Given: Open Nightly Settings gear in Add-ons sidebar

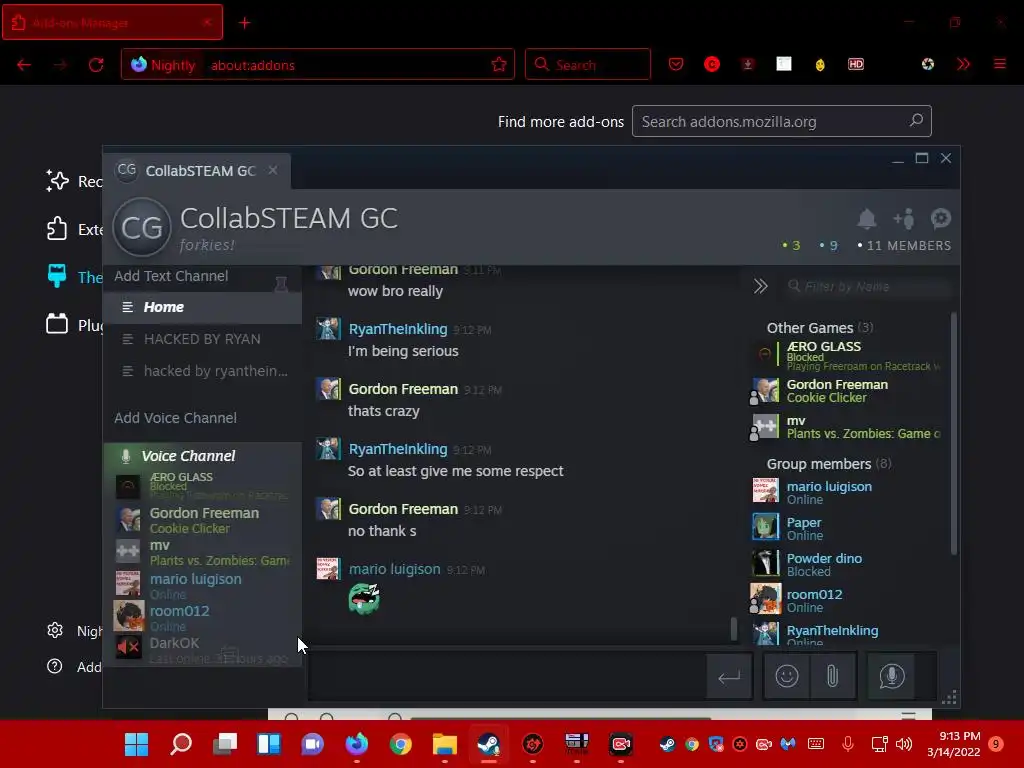Looking at the screenshot, I should coord(55,630).
